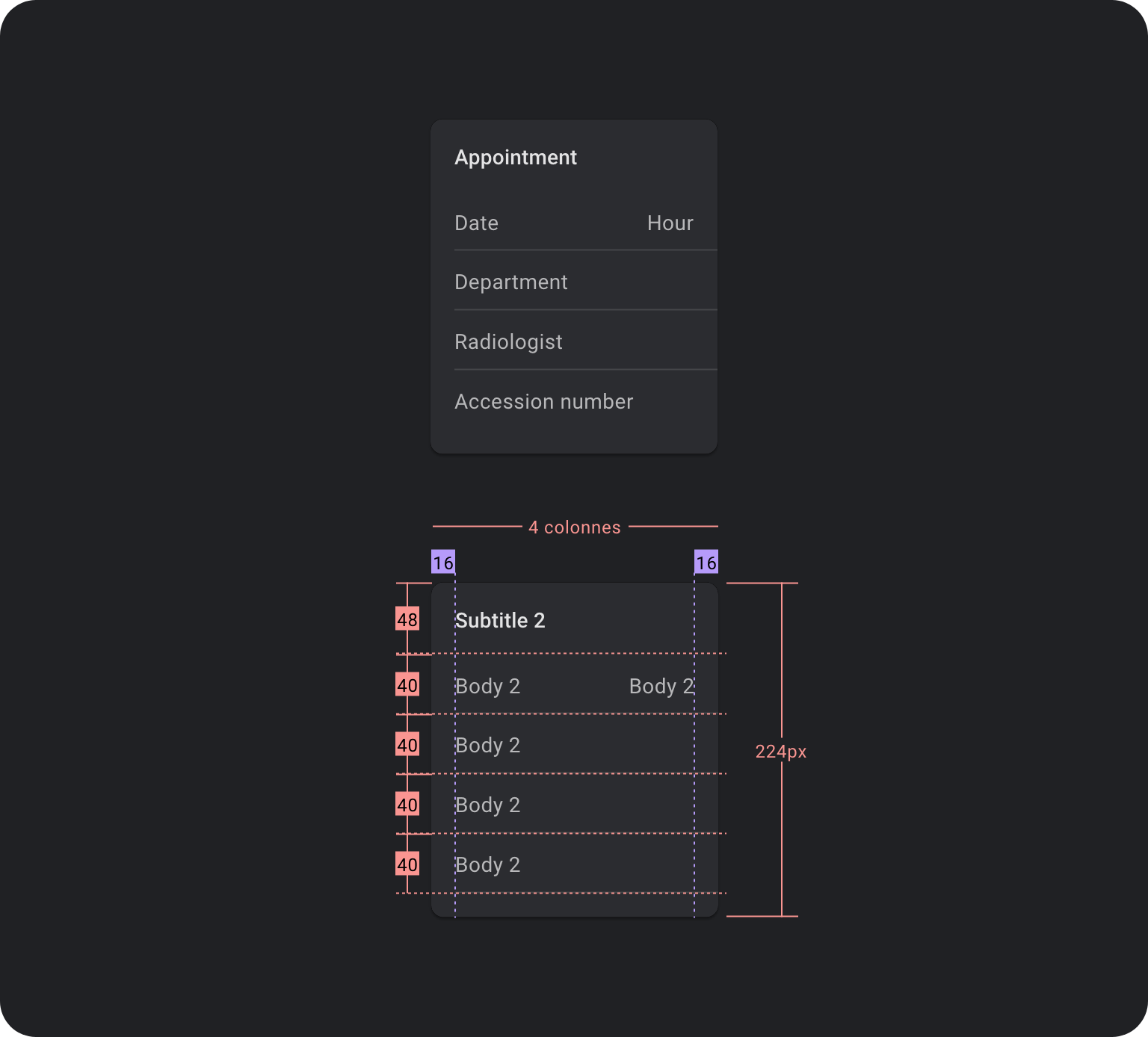Click the left purple 16 margin badge
This screenshot has height=1037, width=1148.
tap(443, 563)
